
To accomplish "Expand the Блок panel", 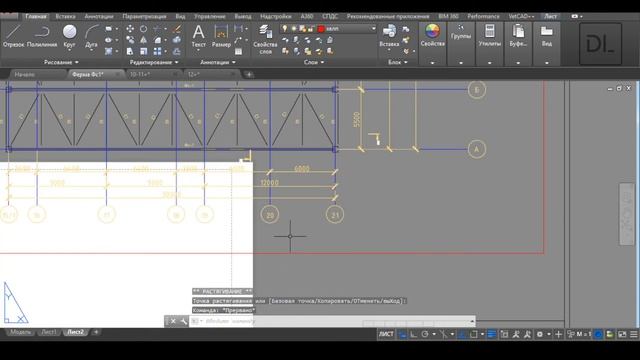I will [398, 62].
